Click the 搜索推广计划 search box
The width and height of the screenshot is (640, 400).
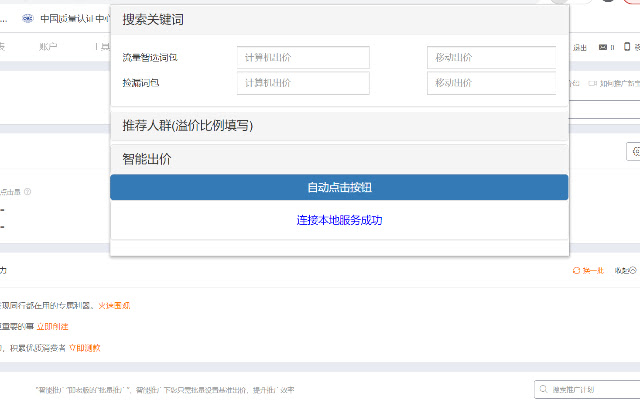(x=587, y=389)
